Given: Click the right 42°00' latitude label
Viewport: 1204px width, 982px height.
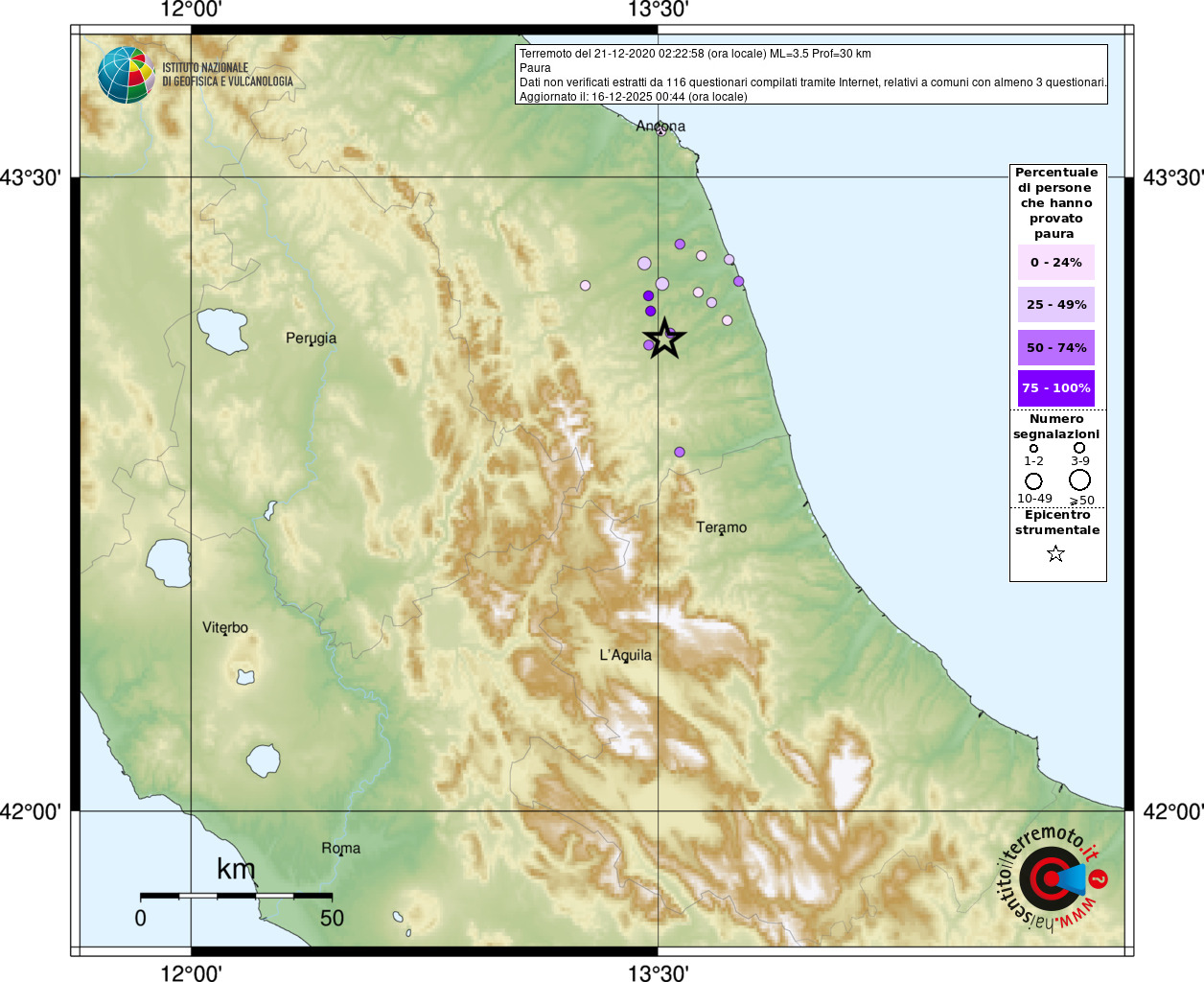Looking at the screenshot, I should tap(1173, 811).
